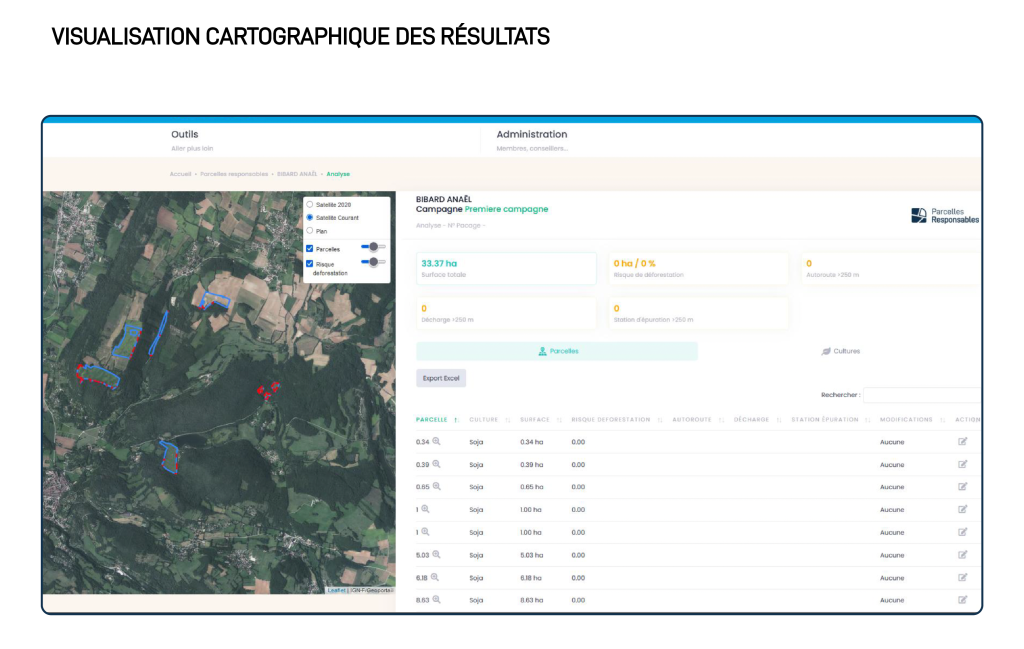Adjust the Parcelles opacity slider
The image size is (1024, 649).
[x=373, y=246]
